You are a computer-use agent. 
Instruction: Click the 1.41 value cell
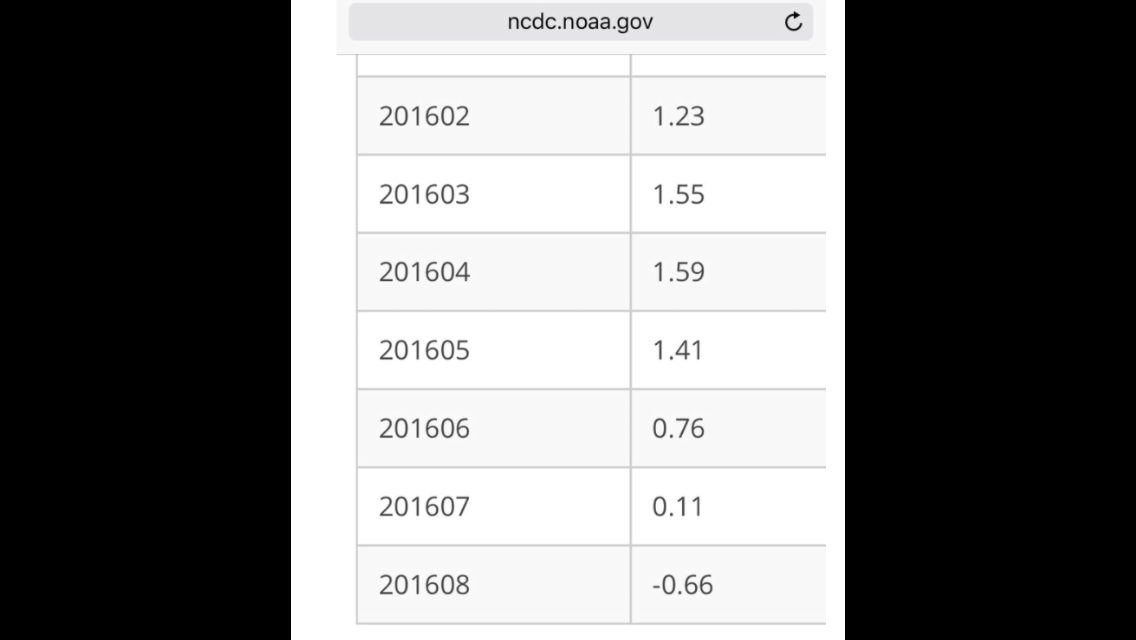(x=729, y=351)
